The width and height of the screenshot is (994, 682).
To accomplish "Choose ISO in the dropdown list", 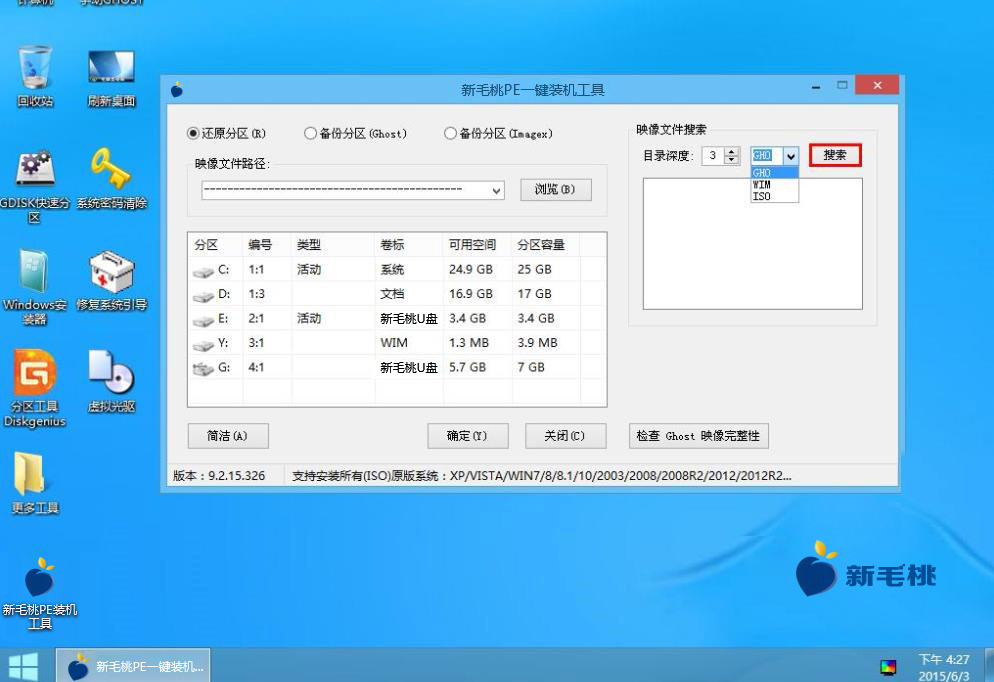I will [774, 196].
